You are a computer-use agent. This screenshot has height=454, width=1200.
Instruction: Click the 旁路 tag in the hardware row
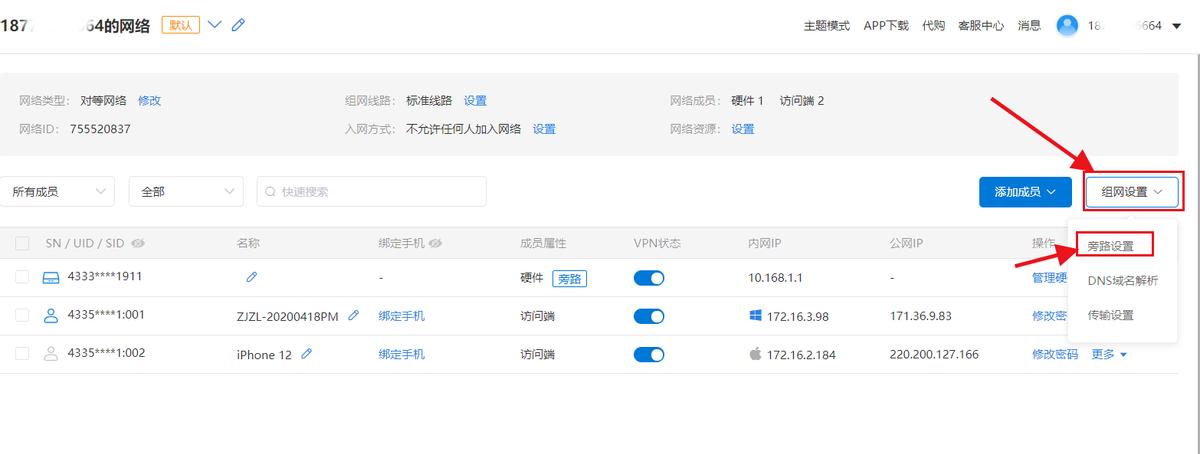click(x=569, y=279)
